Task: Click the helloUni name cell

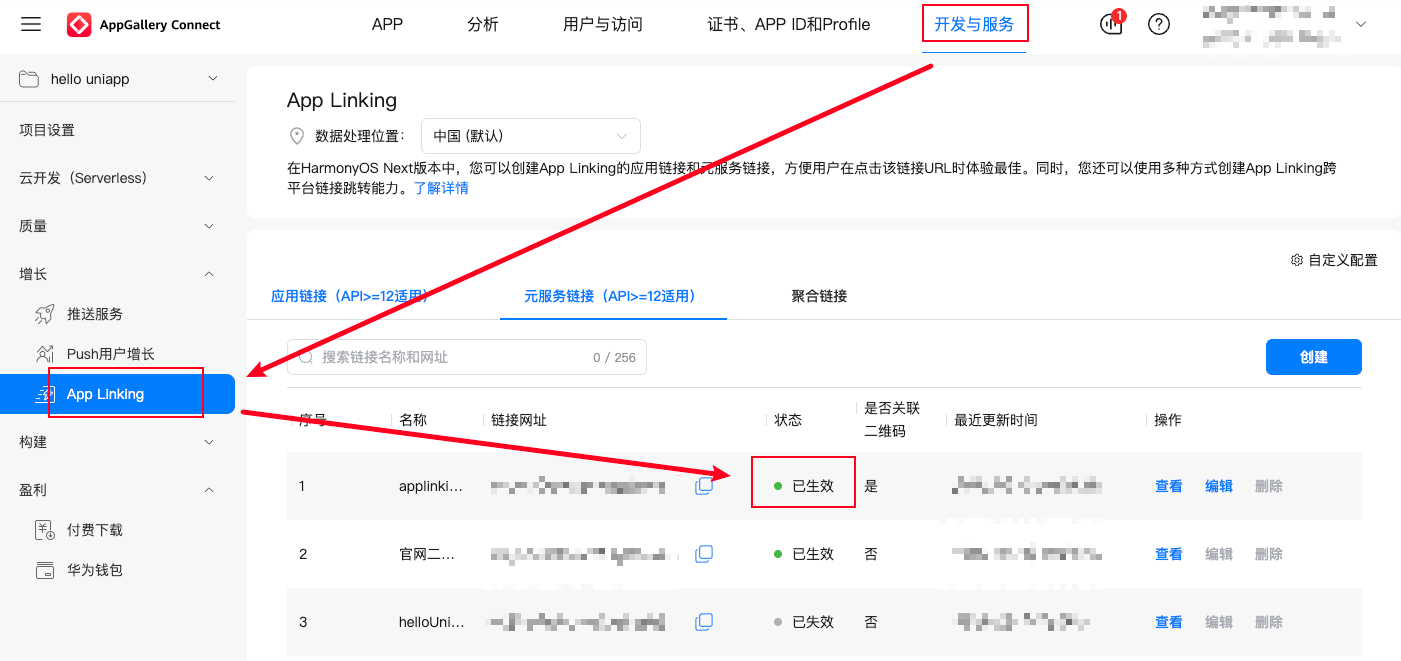Action: (432, 622)
